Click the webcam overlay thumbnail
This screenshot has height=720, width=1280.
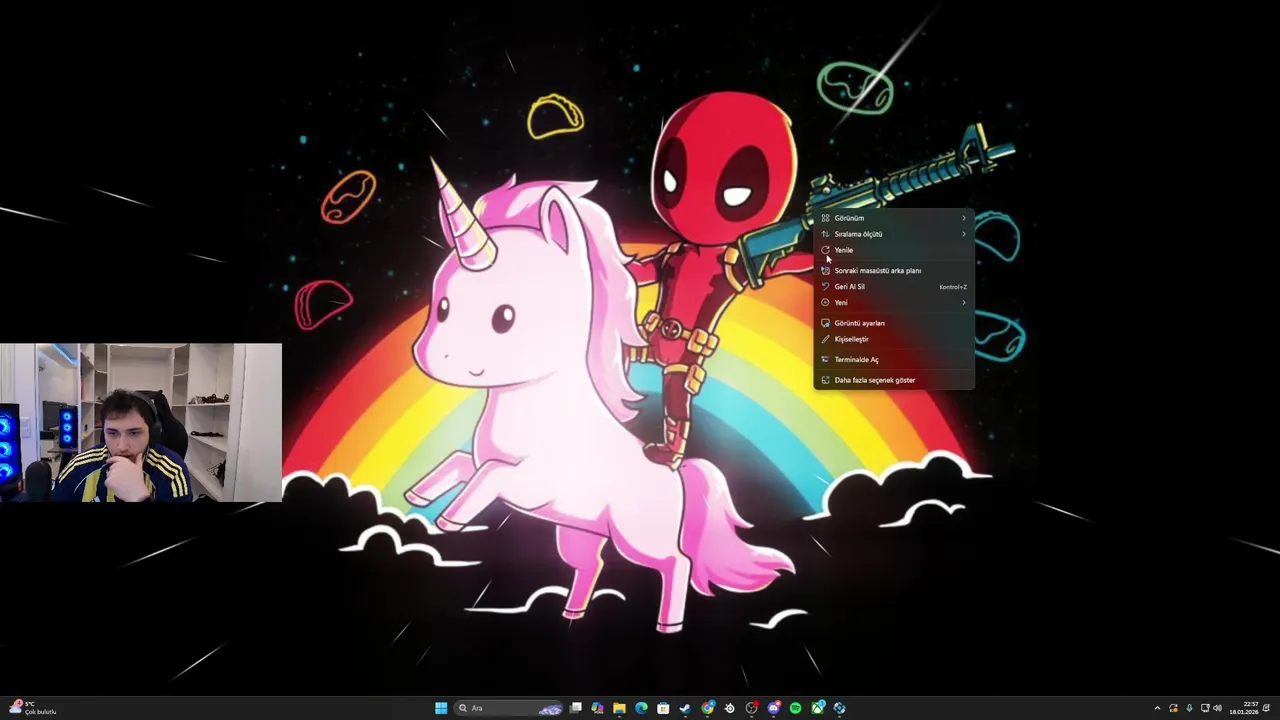coord(141,422)
